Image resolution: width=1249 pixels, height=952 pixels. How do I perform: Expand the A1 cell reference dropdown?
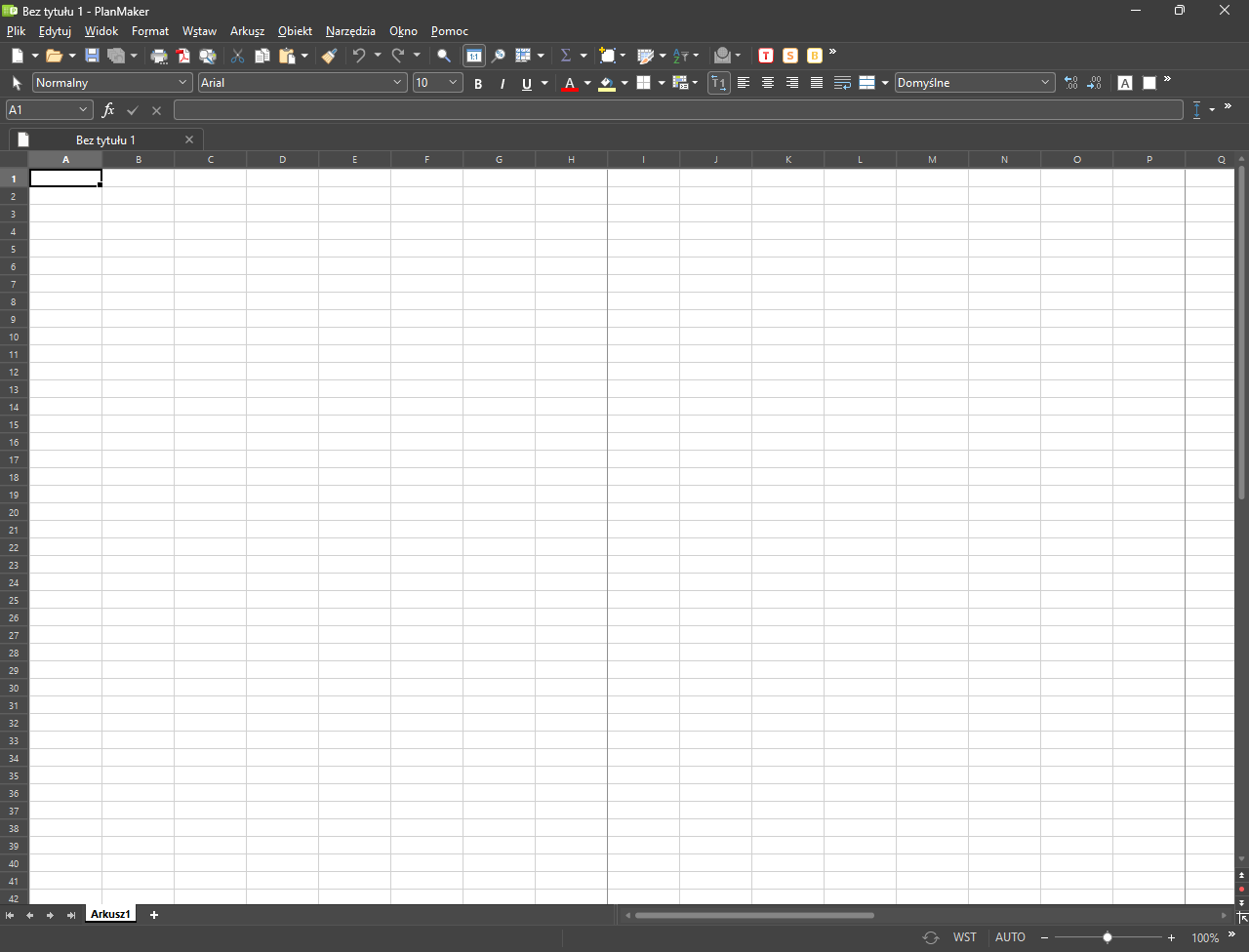pos(83,110)
